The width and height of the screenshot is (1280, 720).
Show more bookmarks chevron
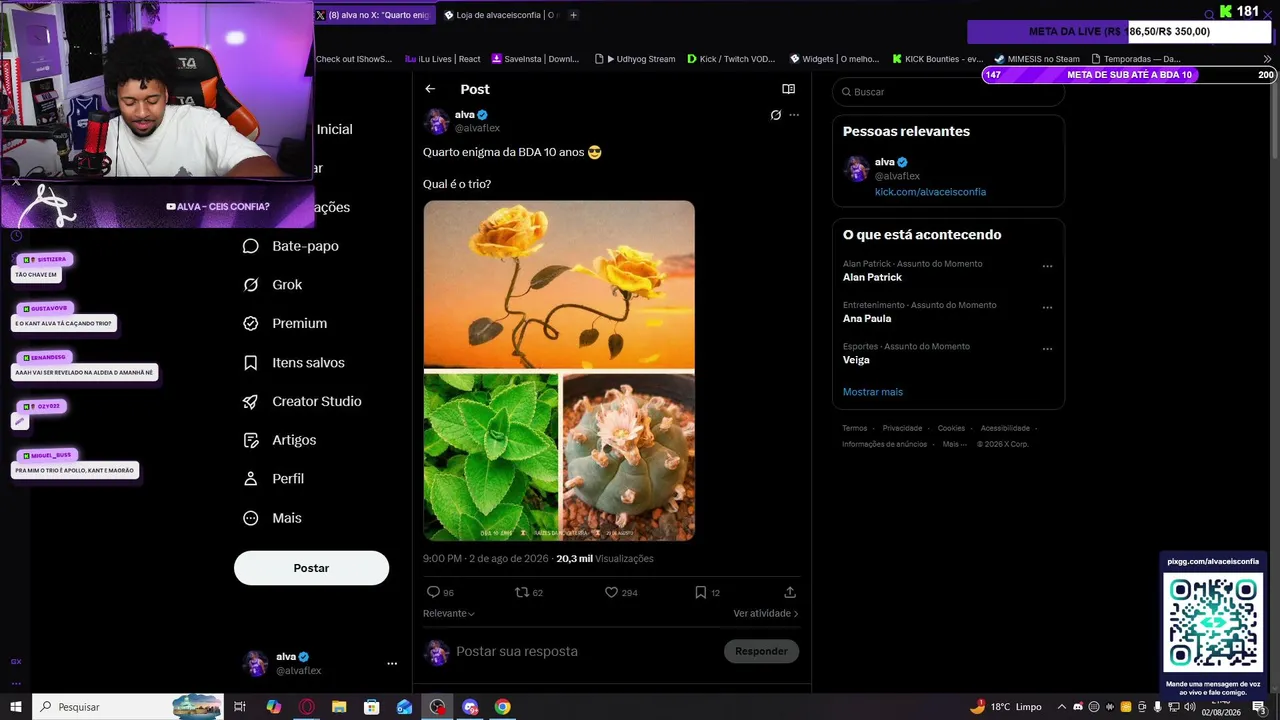pos(1268,59)
